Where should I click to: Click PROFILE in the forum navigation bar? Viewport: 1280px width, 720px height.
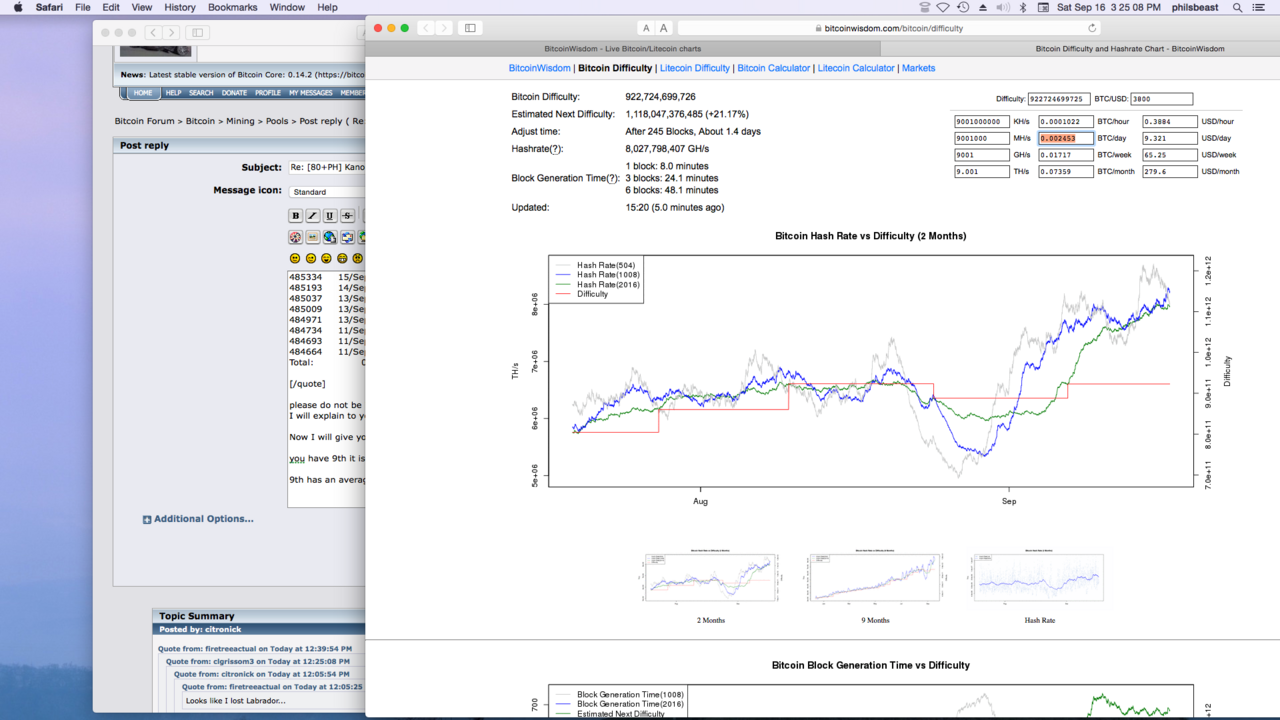click(268, 93)
